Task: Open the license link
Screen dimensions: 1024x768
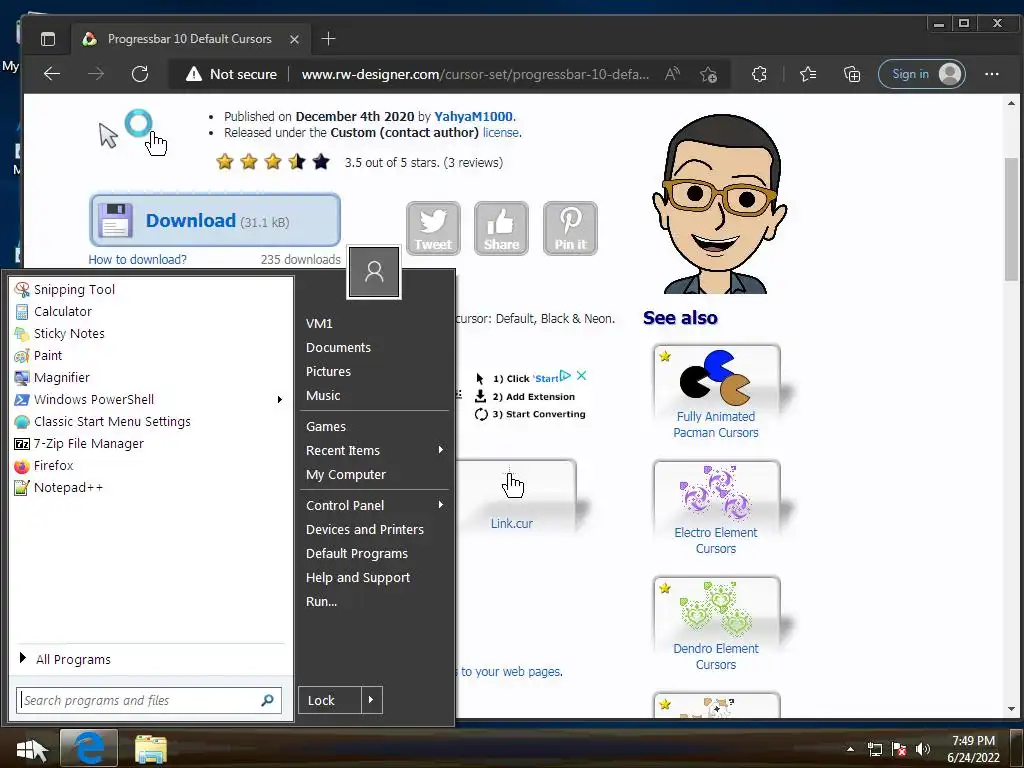Action: pos(501,133)
